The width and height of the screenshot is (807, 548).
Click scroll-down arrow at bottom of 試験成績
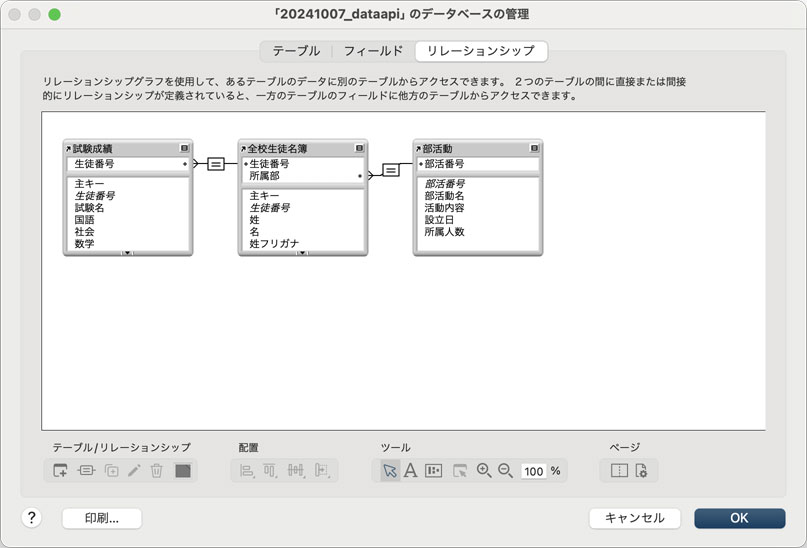[x=127, y=253]
